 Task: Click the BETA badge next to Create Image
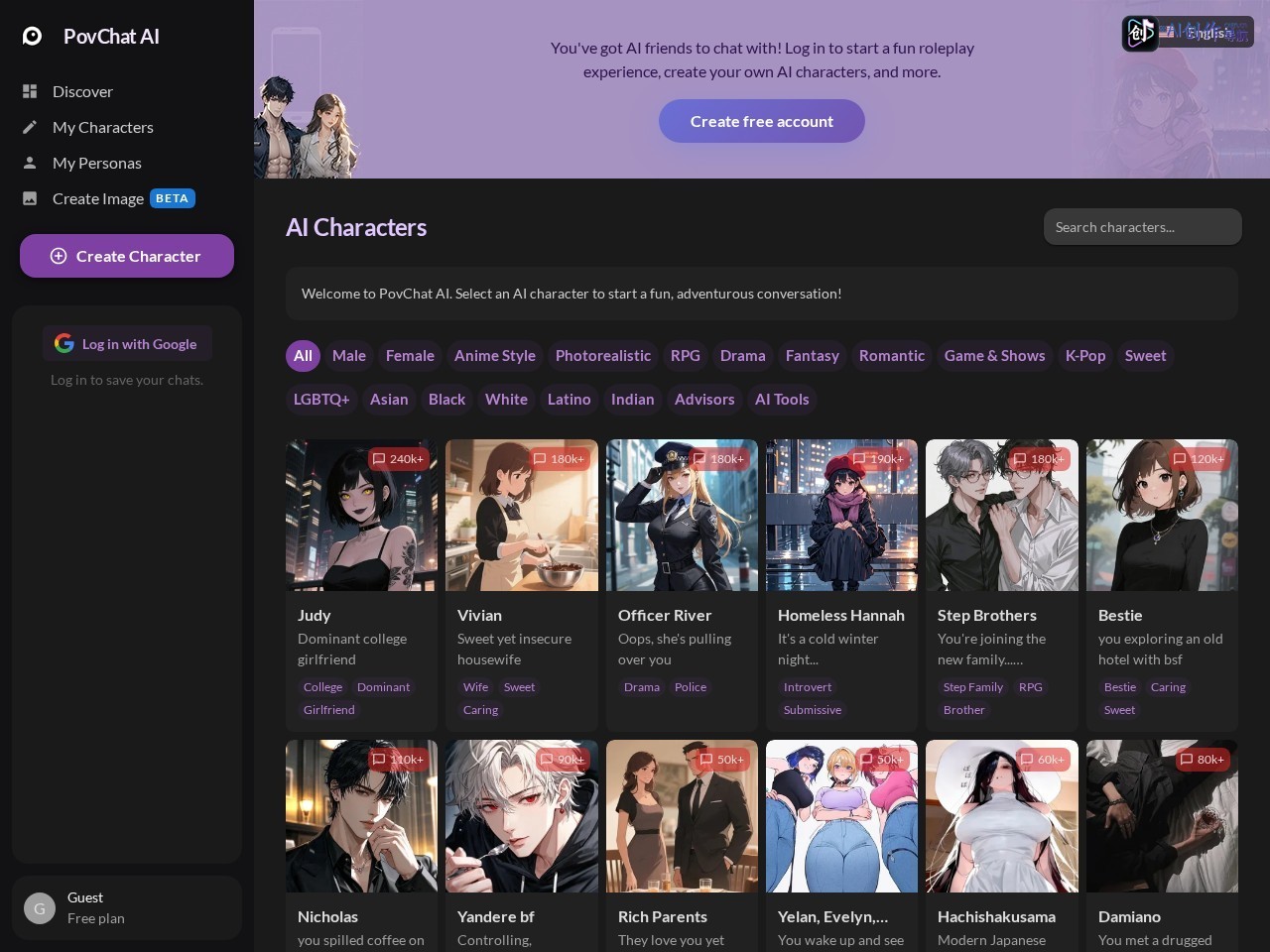coord(172,198)
